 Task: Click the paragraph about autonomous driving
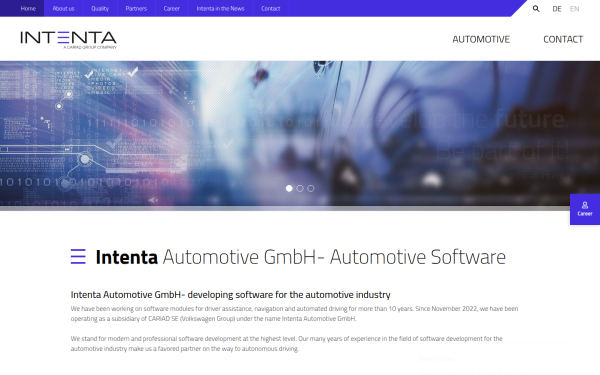pos(286,344)
